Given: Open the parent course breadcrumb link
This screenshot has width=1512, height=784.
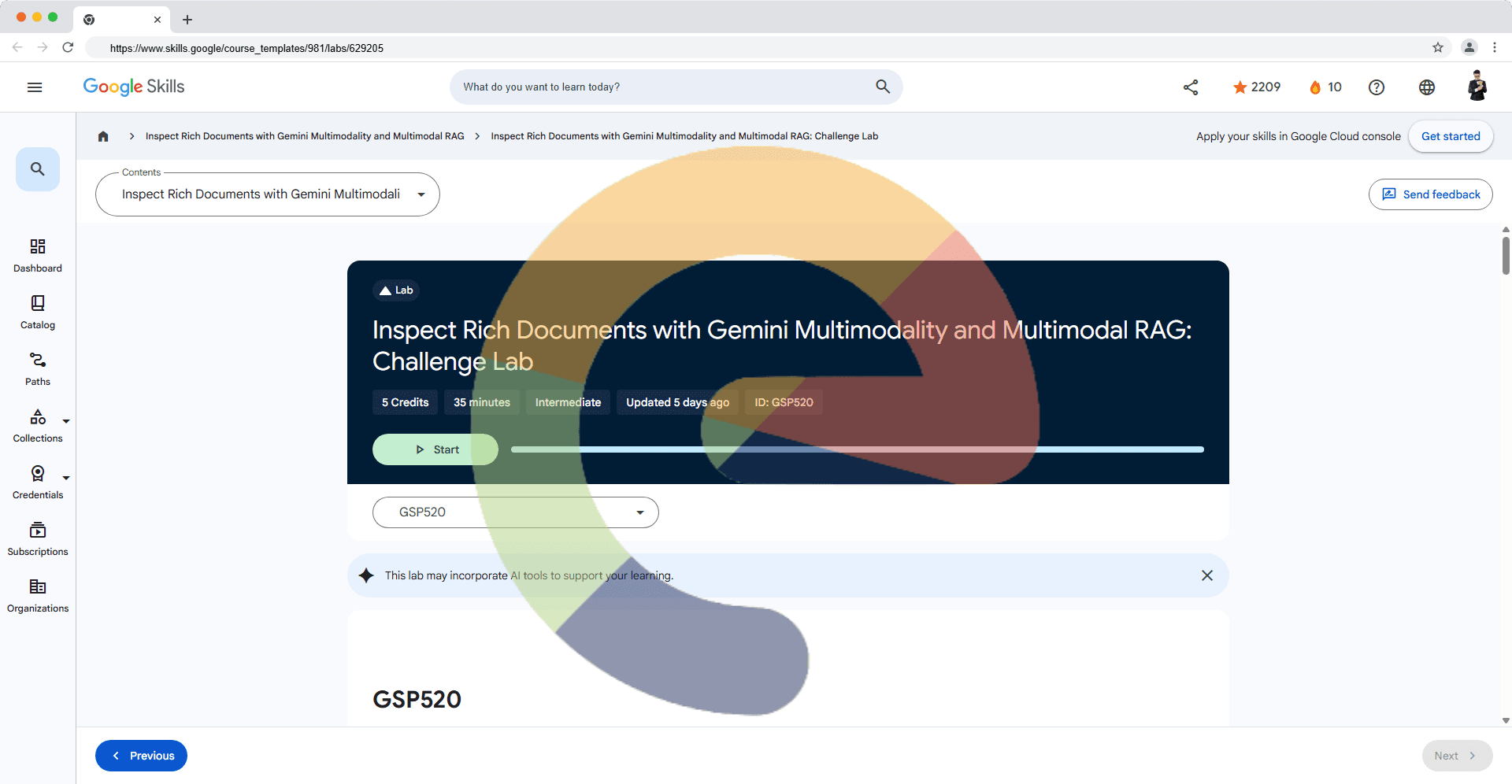Looking at the screenshot, I should [x=305, y=136].
